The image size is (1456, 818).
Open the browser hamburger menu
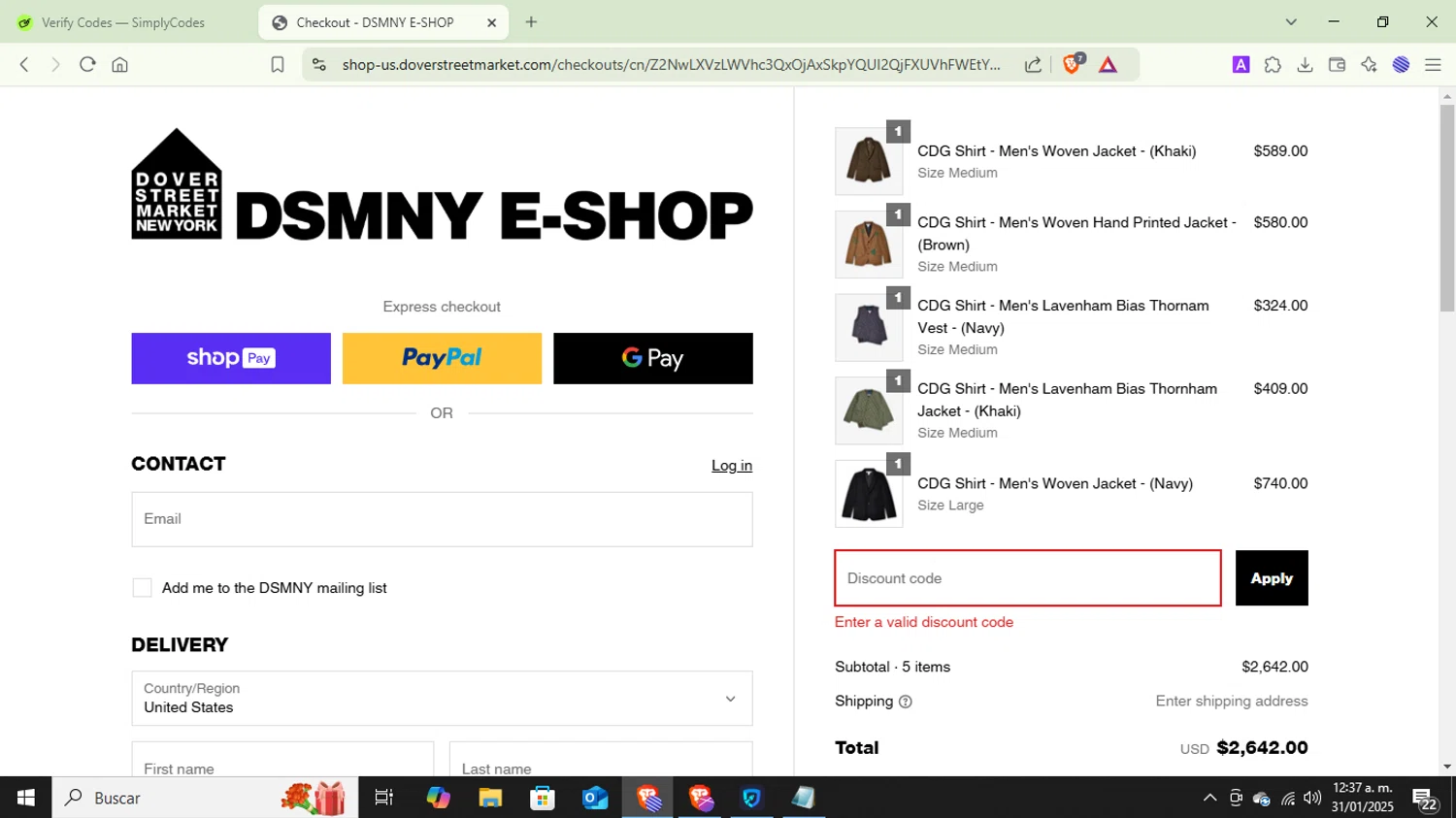coord(1433,65)
